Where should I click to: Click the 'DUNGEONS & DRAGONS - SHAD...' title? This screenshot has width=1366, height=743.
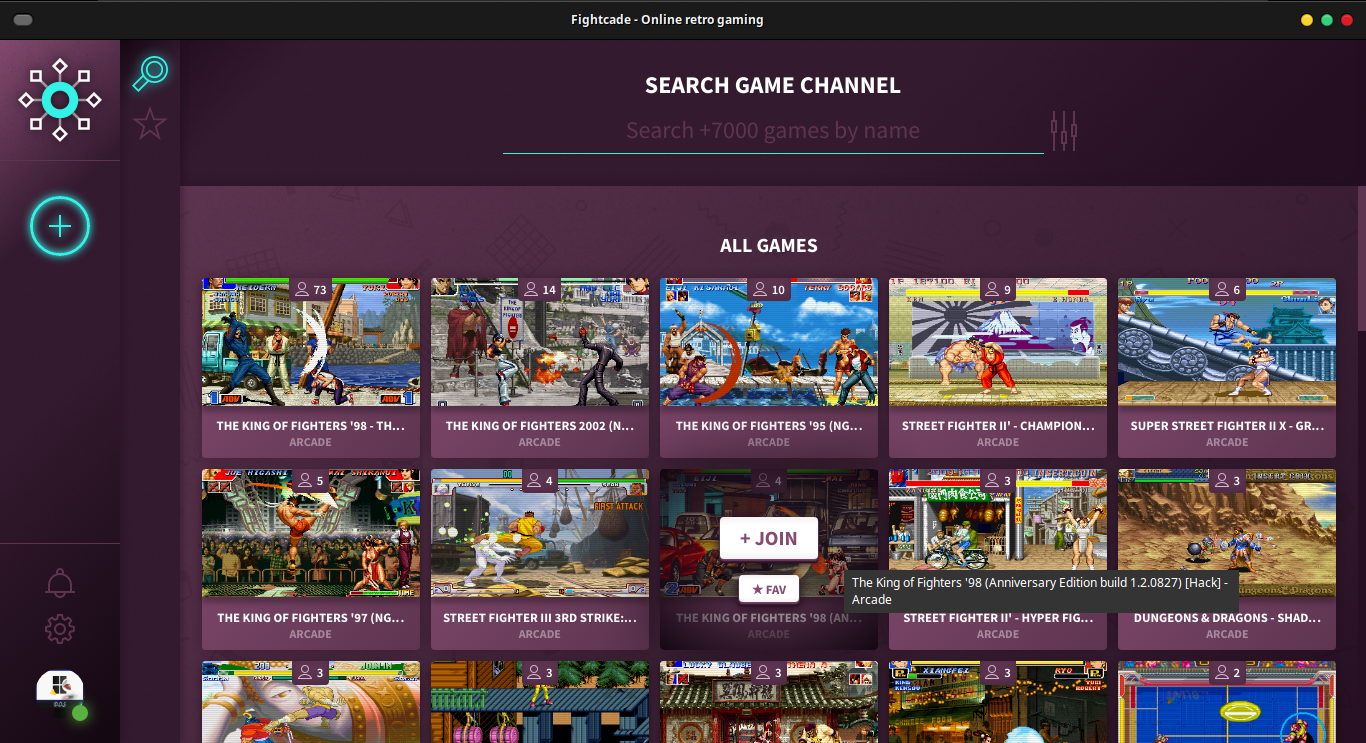(x=1227, y=618)
